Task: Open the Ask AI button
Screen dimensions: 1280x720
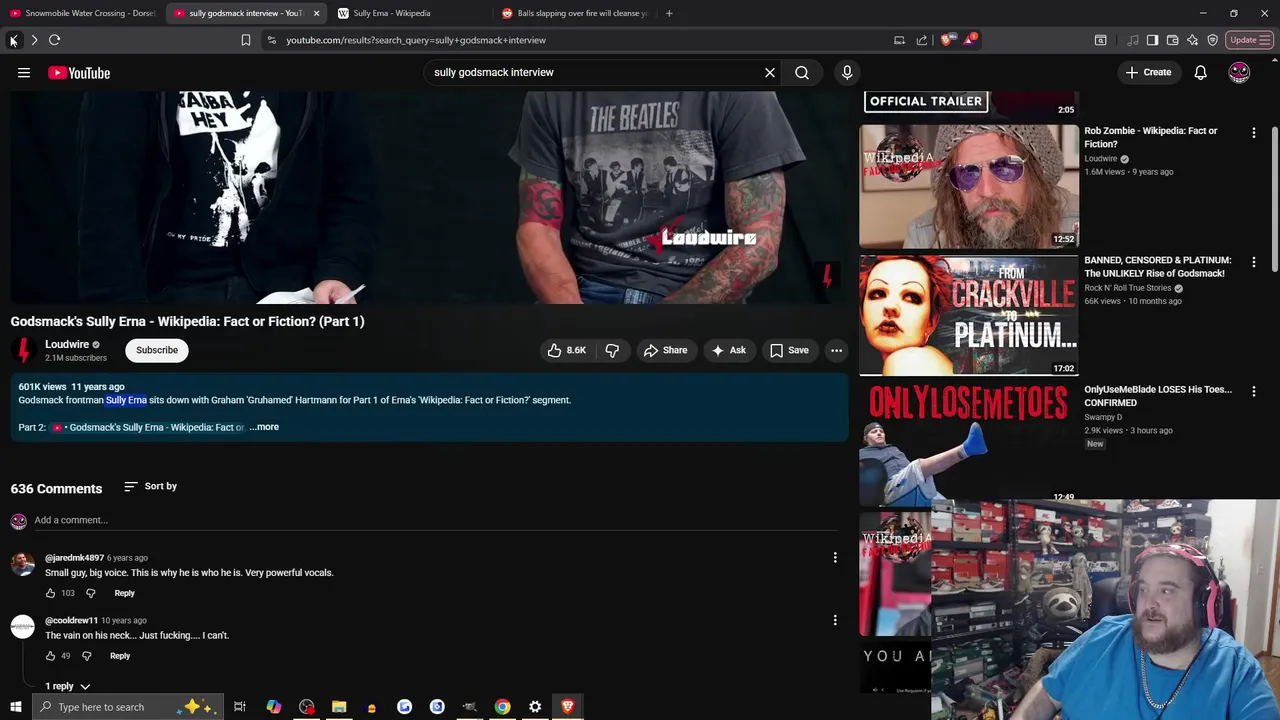Action: coord(729,350)
